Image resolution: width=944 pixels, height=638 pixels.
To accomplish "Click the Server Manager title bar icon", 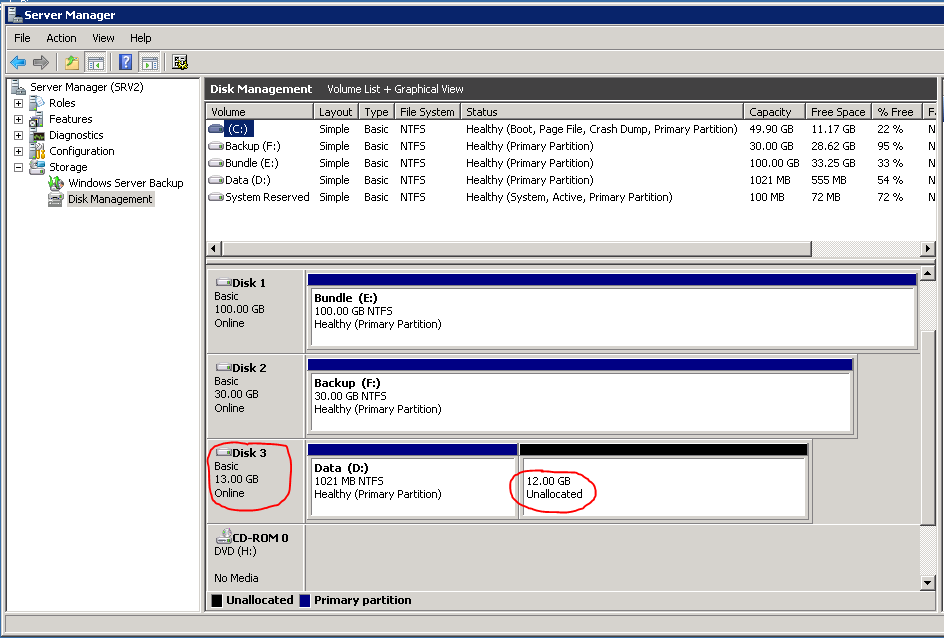I will tap(14, 14).
